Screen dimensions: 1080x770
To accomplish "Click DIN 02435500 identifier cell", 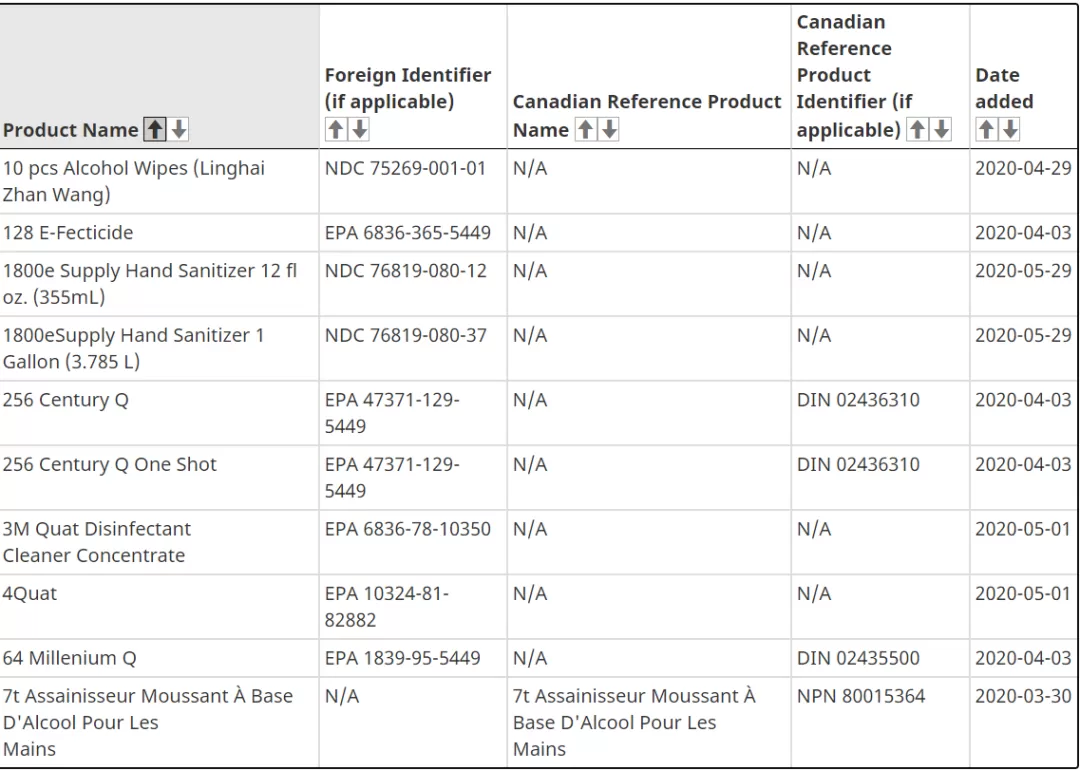I will coord(880,658).
